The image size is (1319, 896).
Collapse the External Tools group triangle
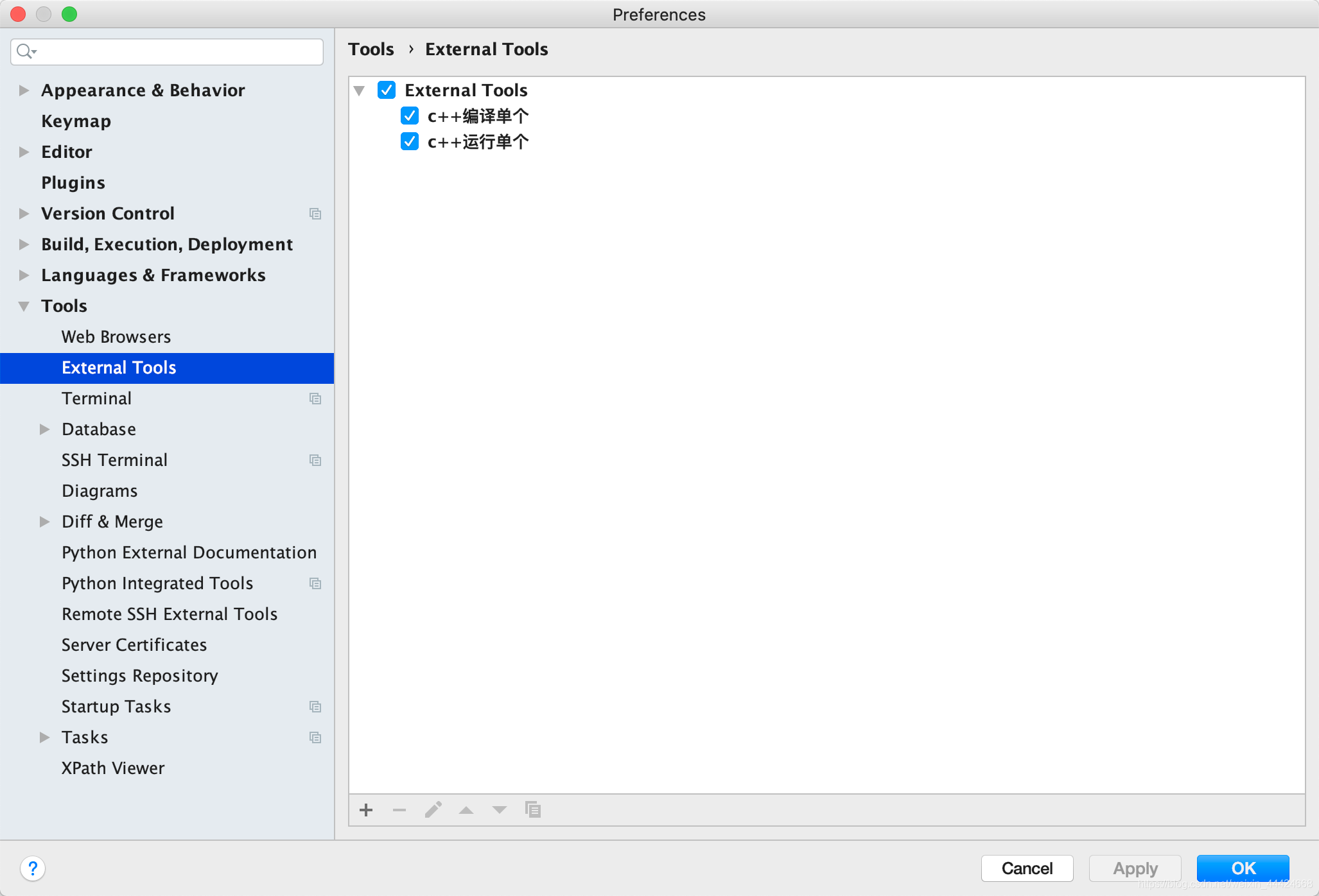pyautogui.click(x=360, y=90)
